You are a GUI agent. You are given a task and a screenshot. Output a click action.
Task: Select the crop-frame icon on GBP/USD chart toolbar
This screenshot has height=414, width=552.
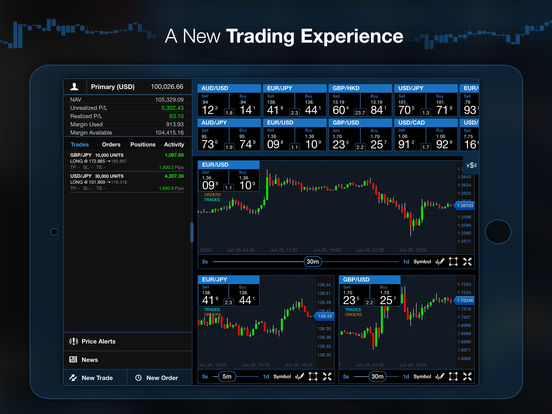453,377
